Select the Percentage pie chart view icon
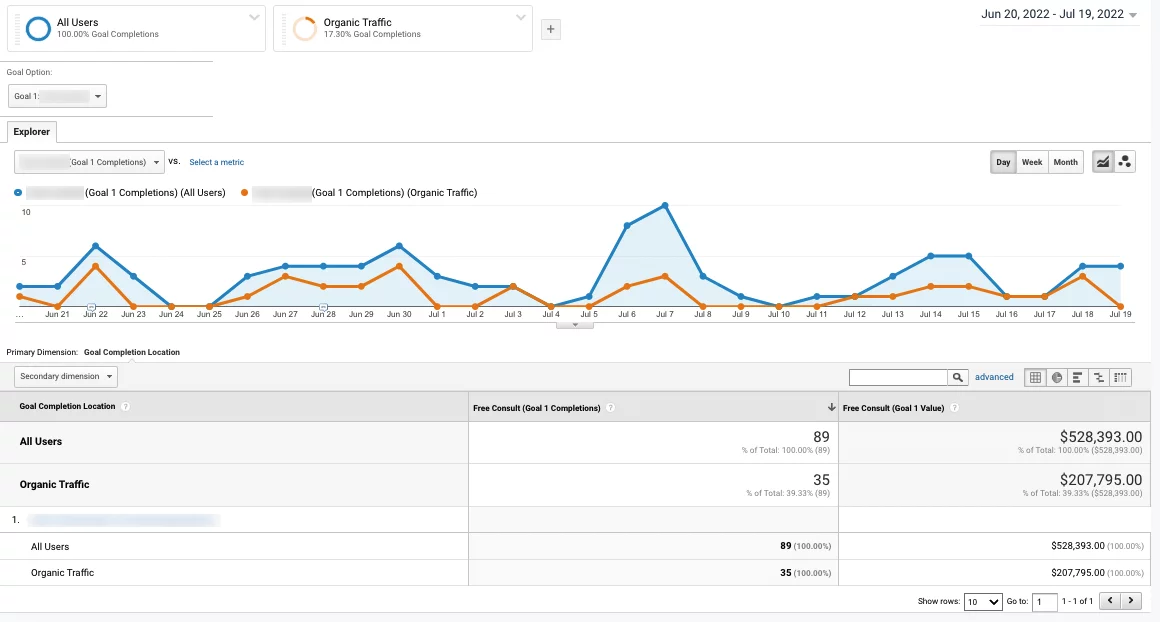Screen dimensions: 1160x622 [x=1057, y=377]
